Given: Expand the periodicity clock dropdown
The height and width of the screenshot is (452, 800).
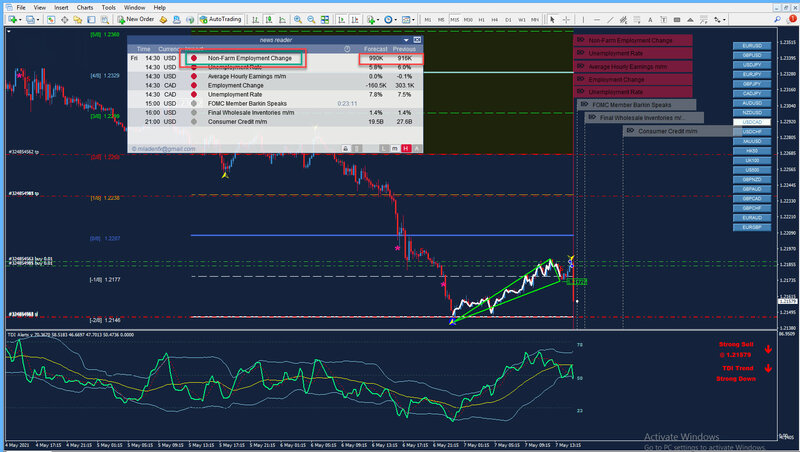Looking at the screenshot, I should [395, 20].
